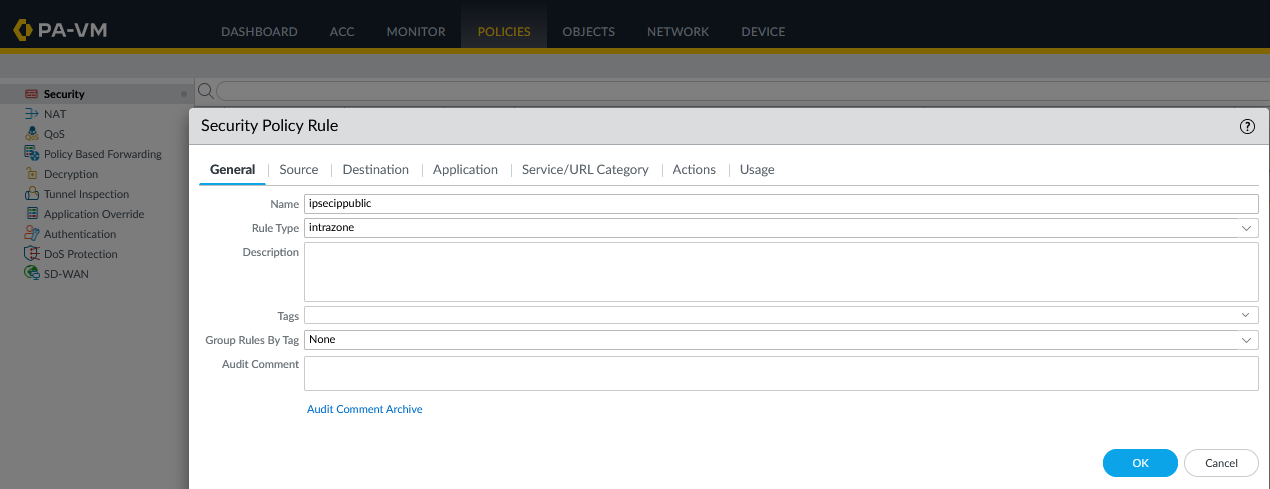Click the Decryption lock icon
The image size is (1270, 489).
[x=31, y=174]
